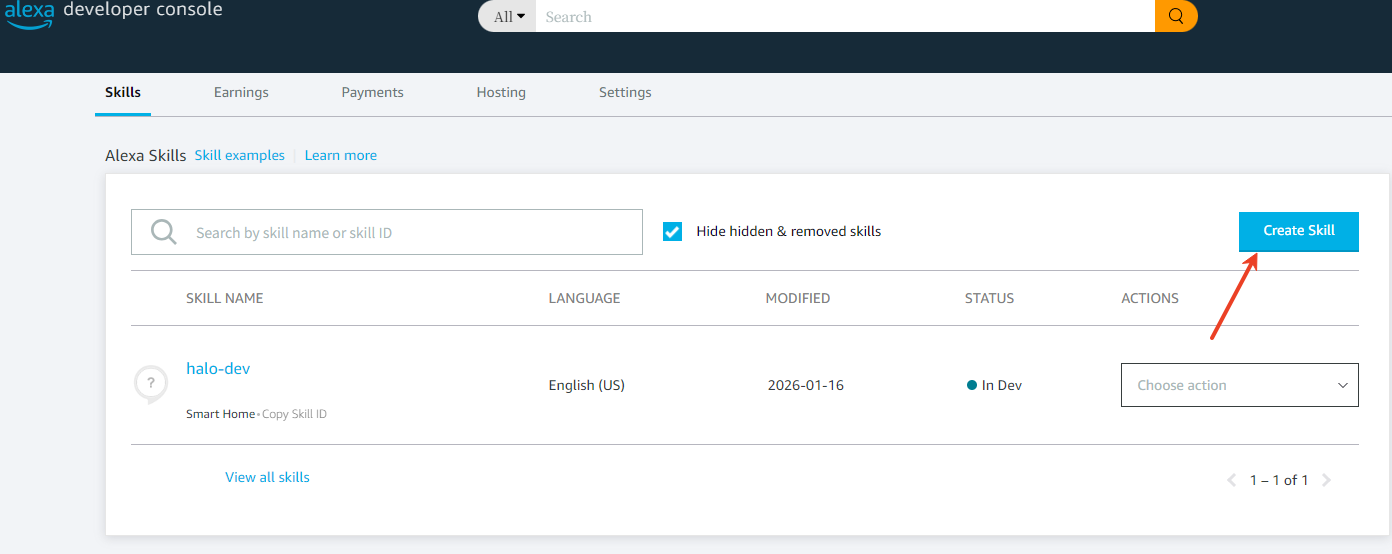Click the orange search magnifier button

(1176, 16)
